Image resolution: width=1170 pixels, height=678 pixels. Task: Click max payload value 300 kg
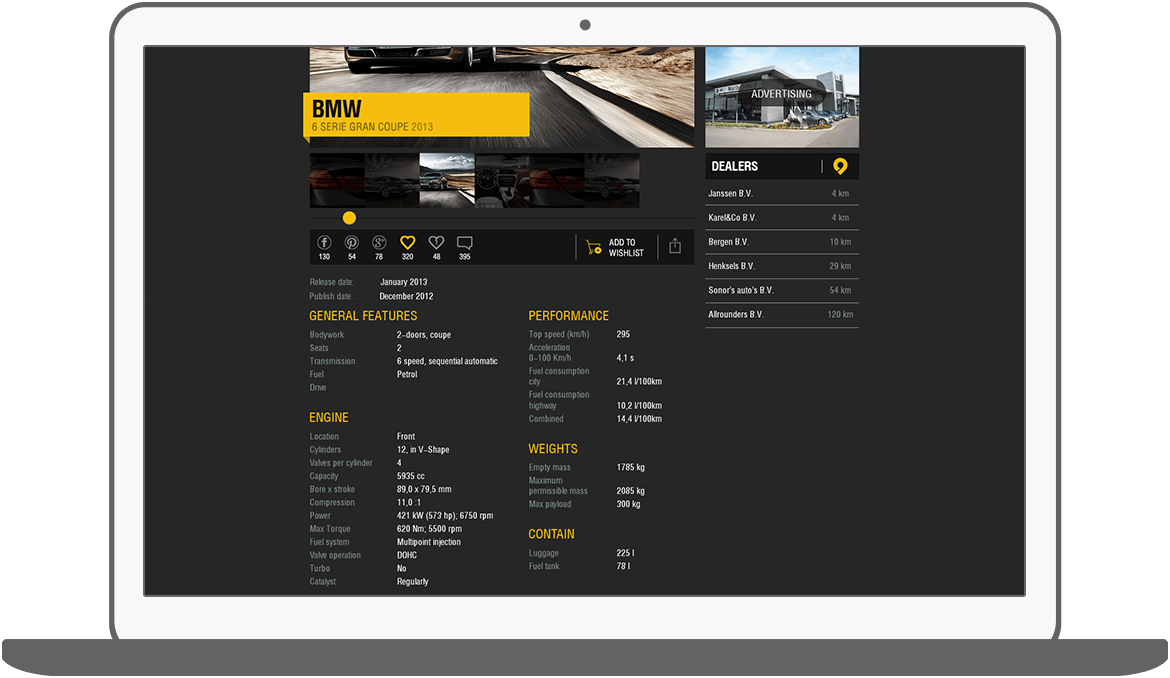pyautogui.click(x=628, y=504)
